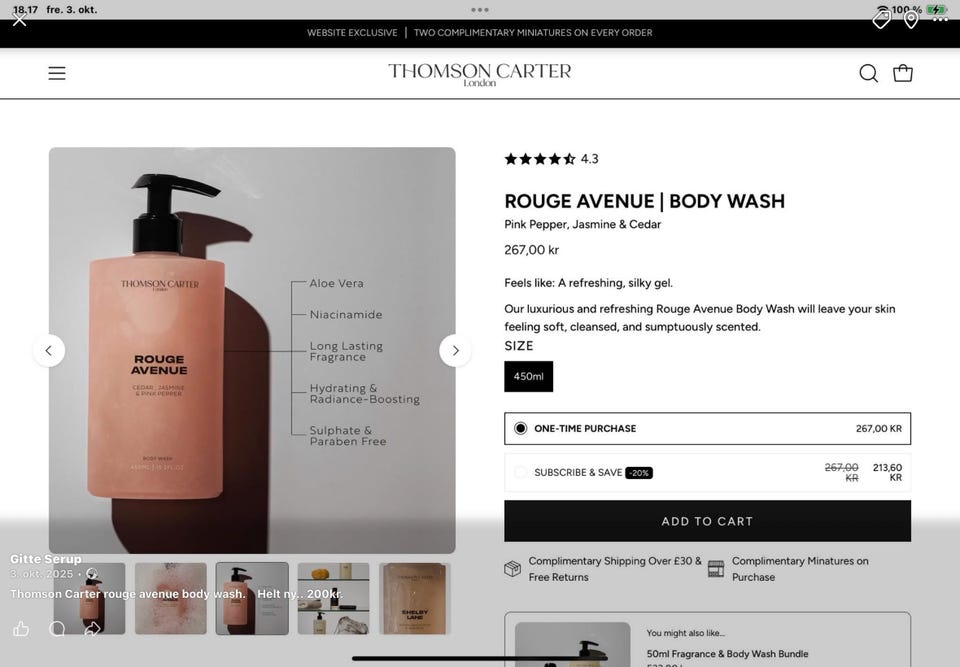Image resolution: width=960 pixels, height=667 pixels.
Task: Select the foam texture product thumbnail
Action: pyautogui.click(x=170, y=598)
